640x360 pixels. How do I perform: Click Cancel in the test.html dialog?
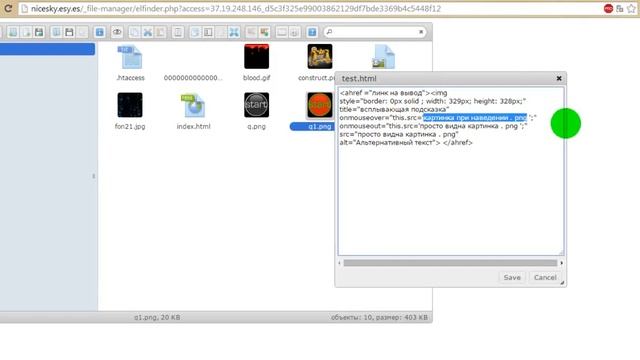pyautogui.click(x=545, y=278)
